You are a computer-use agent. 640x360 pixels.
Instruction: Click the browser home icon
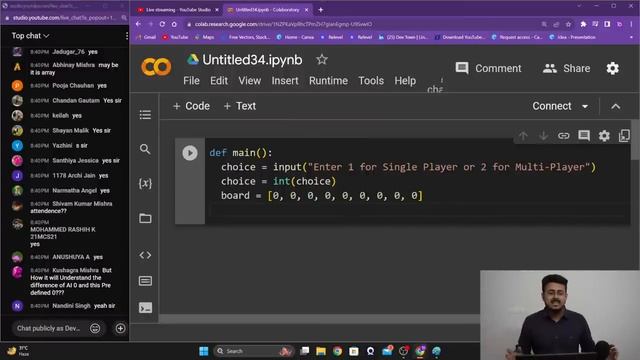coord(174,24)
